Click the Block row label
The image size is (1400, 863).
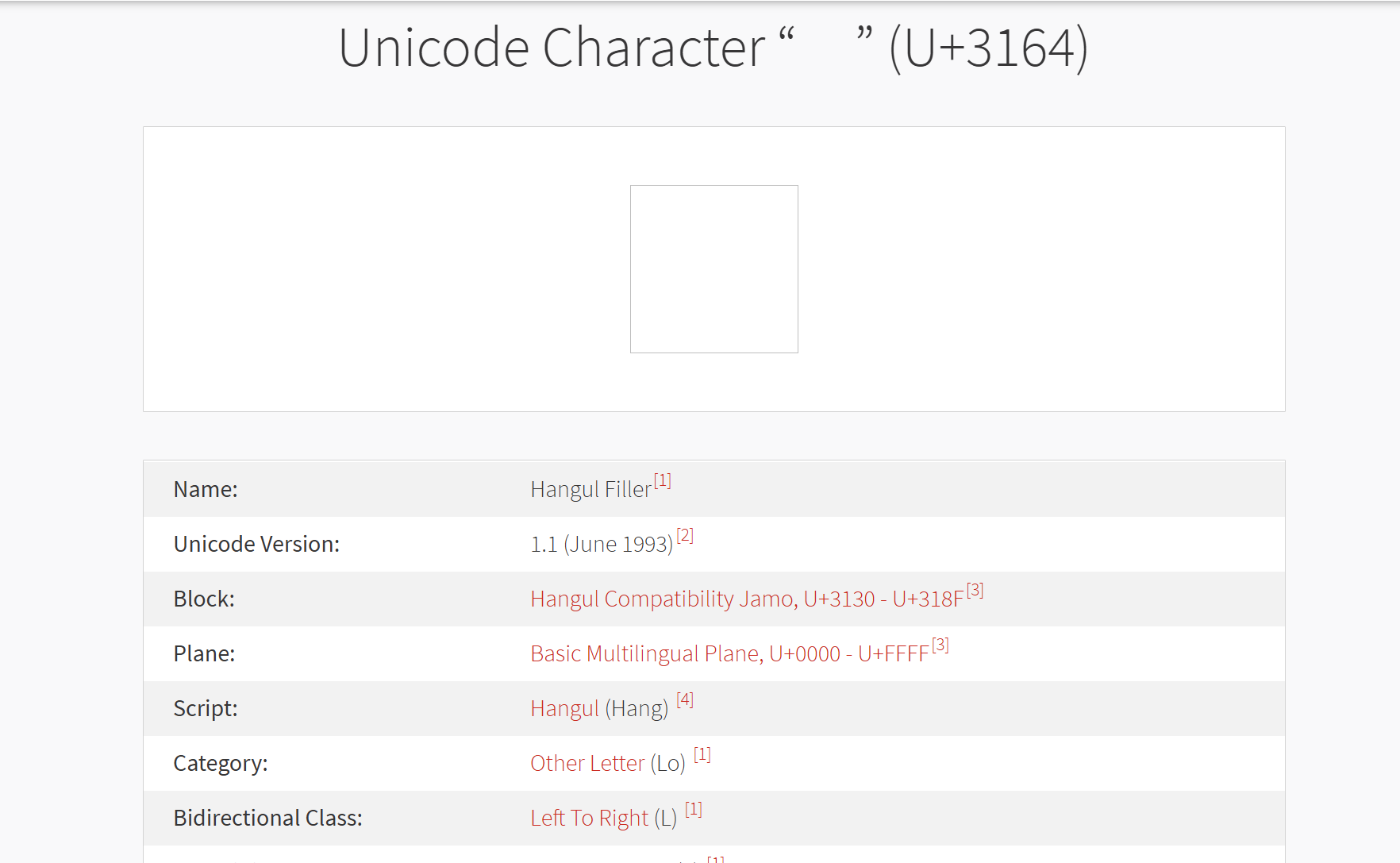(x=204, y=599)
